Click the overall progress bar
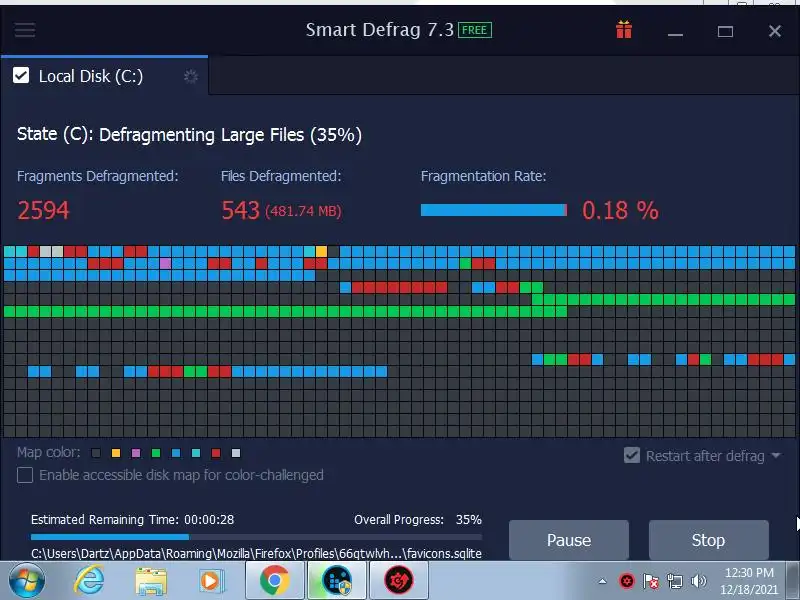Image resolution: width=800 pixels, height=600 pixels. click(x=256, y=537)
